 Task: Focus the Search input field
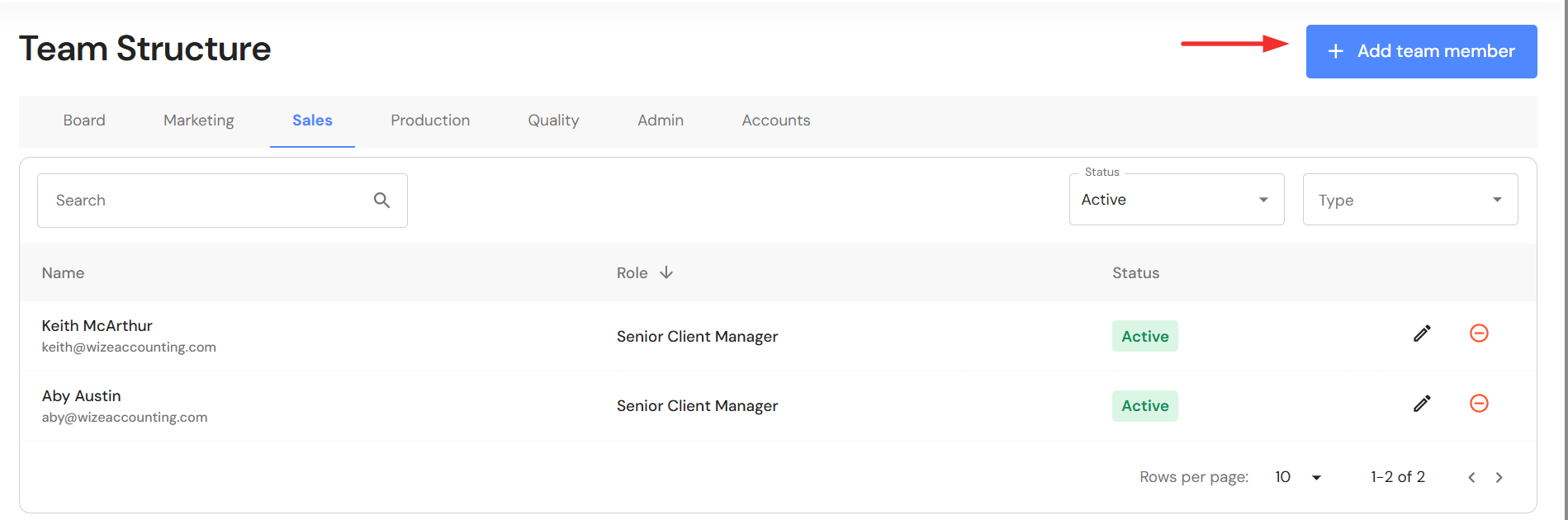[206, 201]
